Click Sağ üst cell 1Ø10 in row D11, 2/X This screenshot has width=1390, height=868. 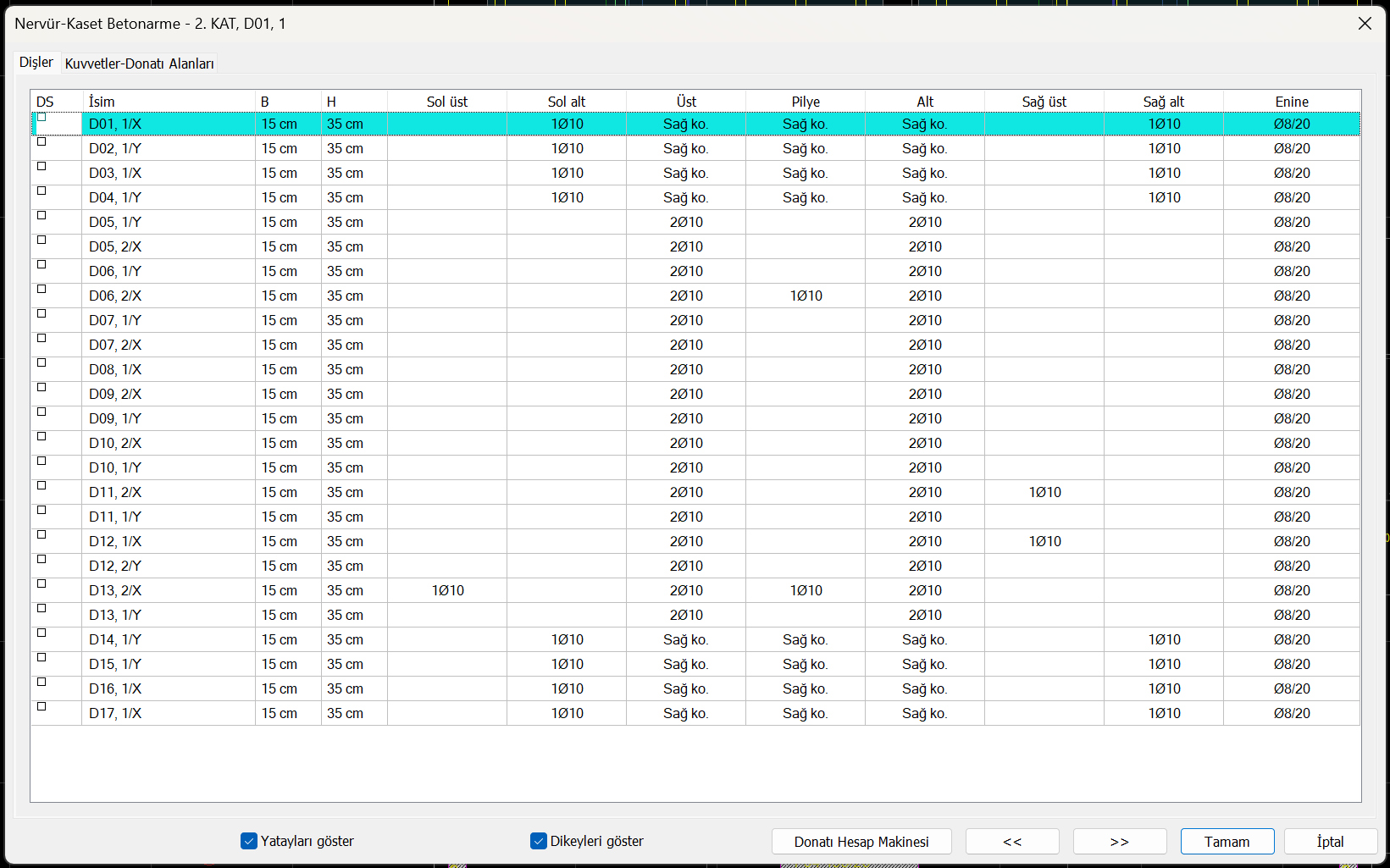(1044, 492)
